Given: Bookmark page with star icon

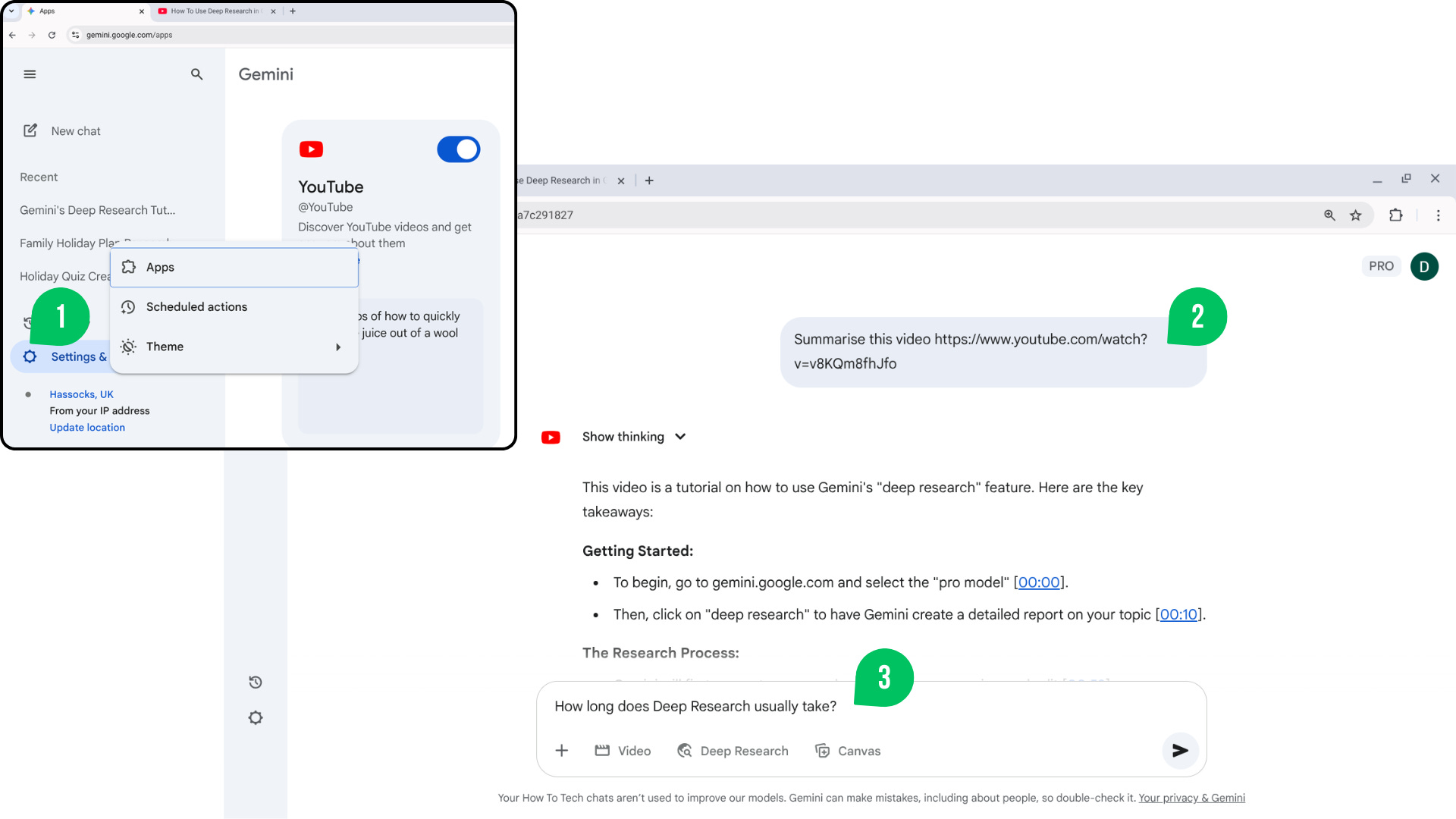Looking at the screenshot, I should 1356,215.
